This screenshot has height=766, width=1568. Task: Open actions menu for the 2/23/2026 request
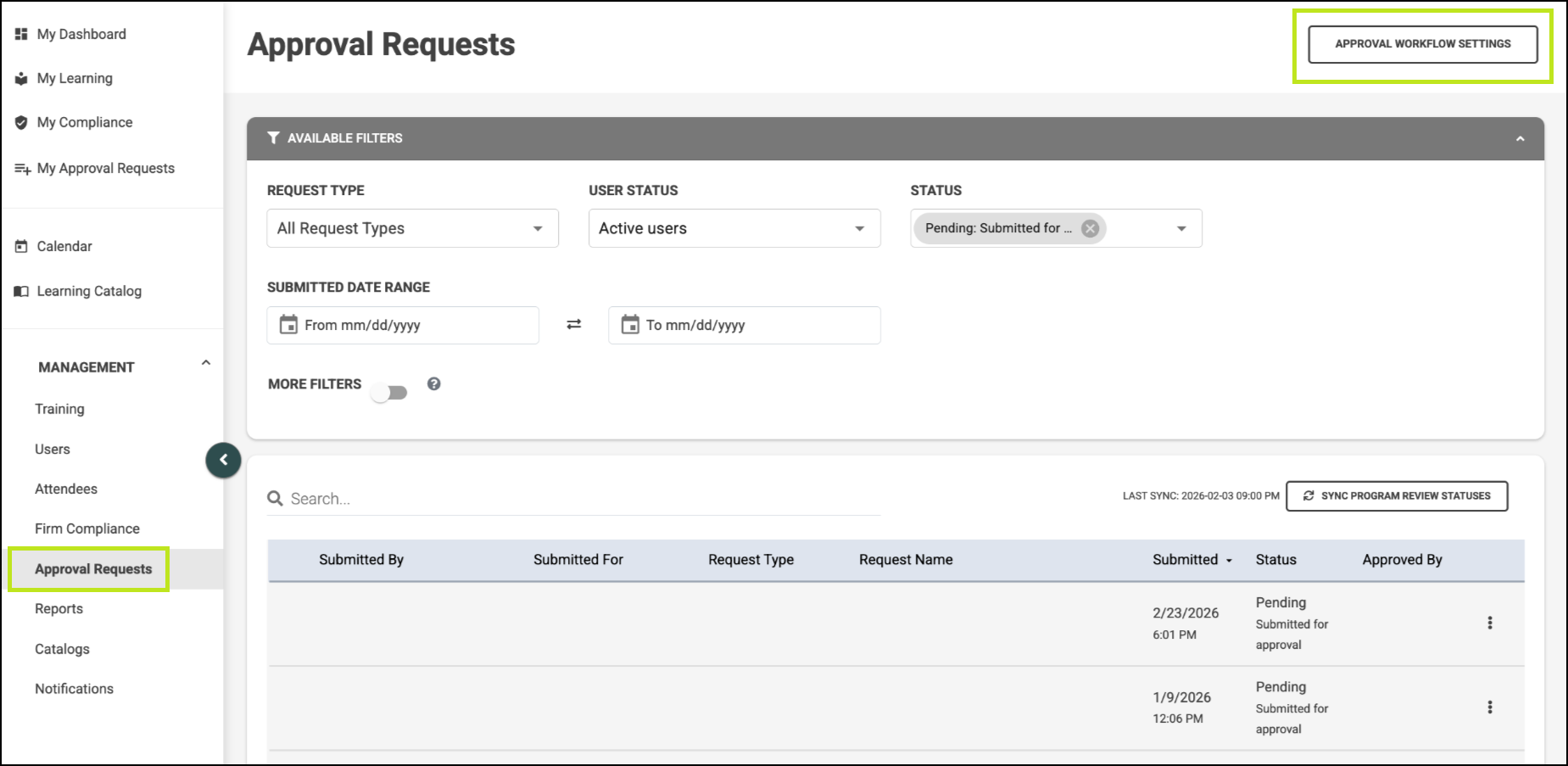pos(1489,623)
